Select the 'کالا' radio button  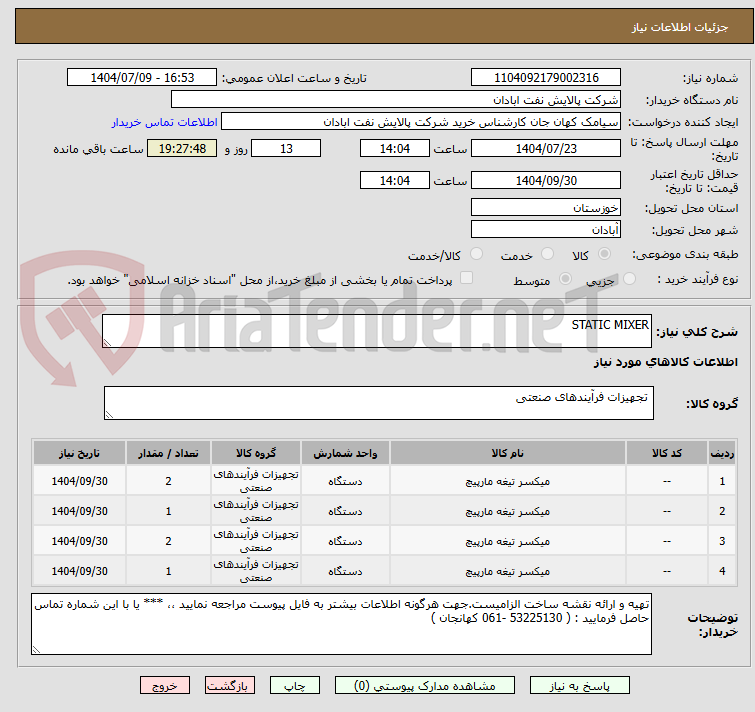604,254
